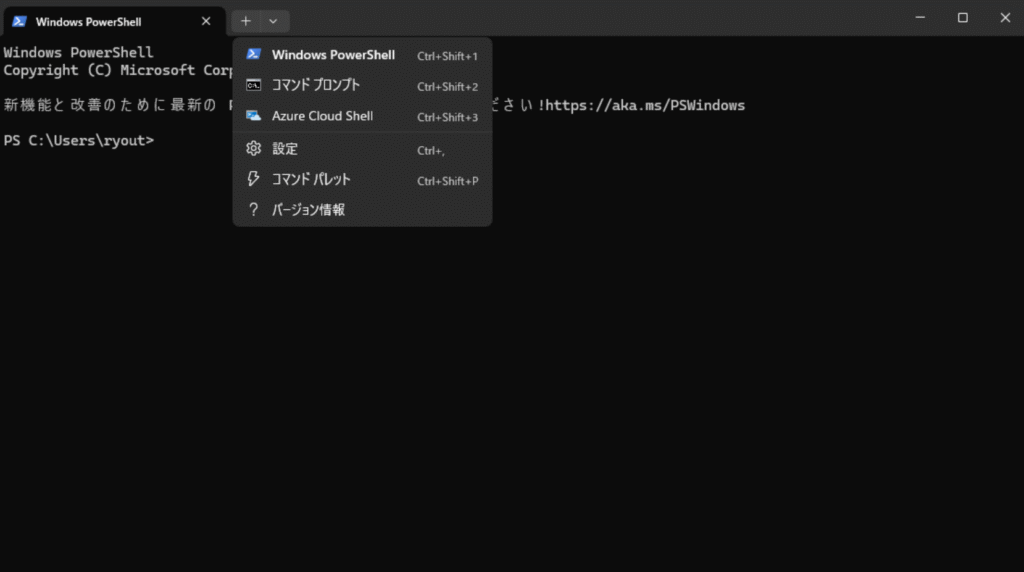Click the コマンド プロンプト console icon
The image size is (1024, 572).
[x=254, y=86]
